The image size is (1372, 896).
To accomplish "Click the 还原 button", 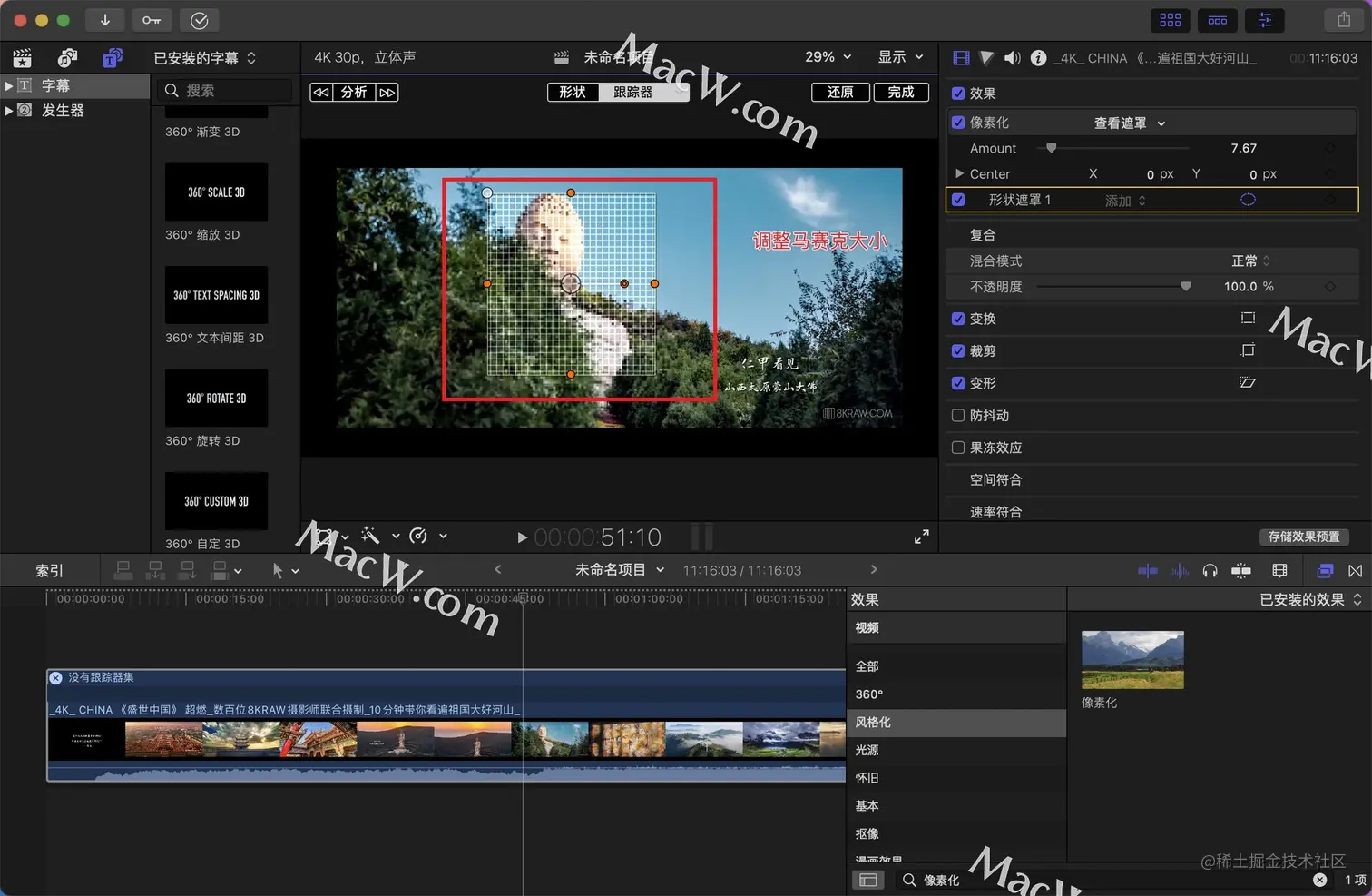I will point(840,92).
